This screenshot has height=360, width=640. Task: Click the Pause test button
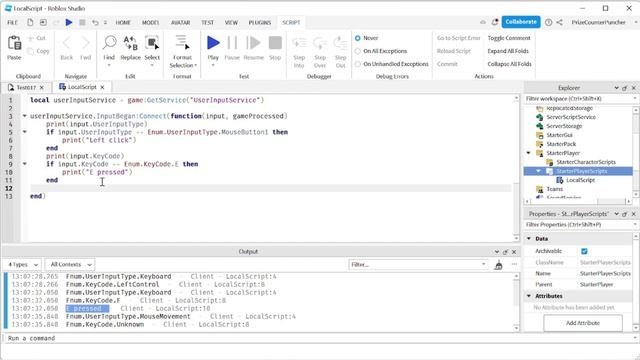tap(232, 42)
